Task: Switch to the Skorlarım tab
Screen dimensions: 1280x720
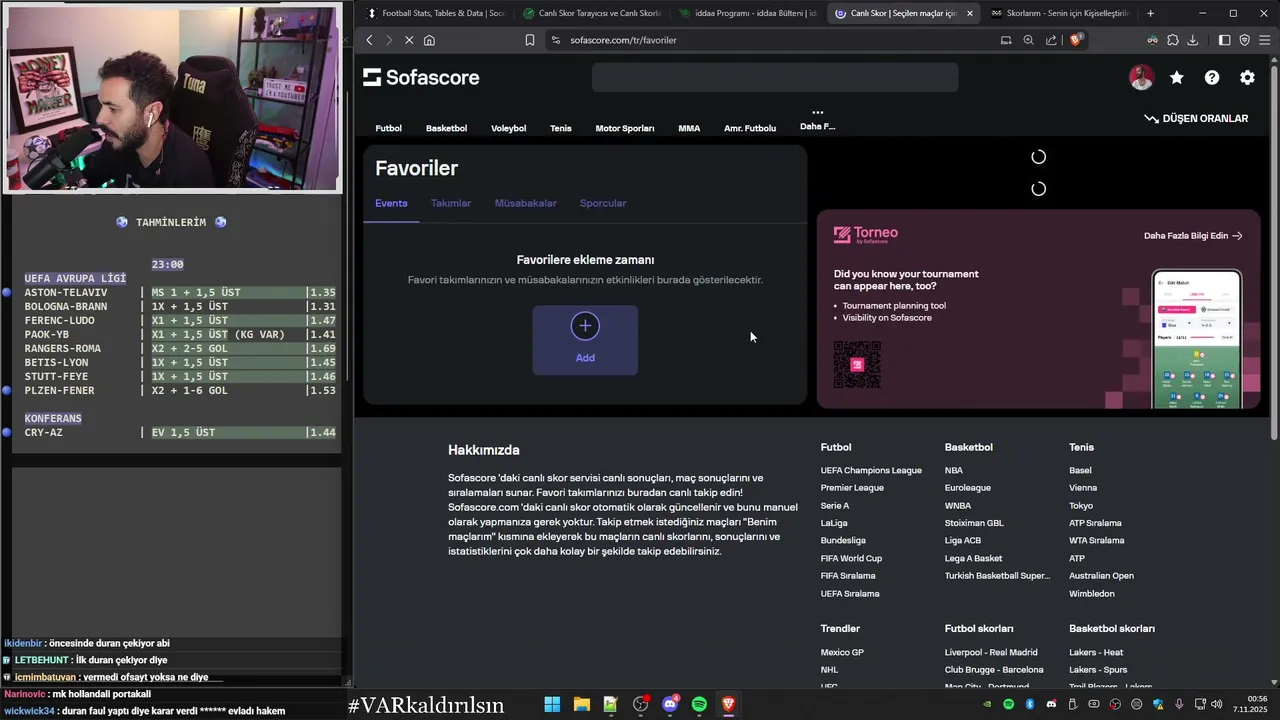Action: click(1060, 13)
